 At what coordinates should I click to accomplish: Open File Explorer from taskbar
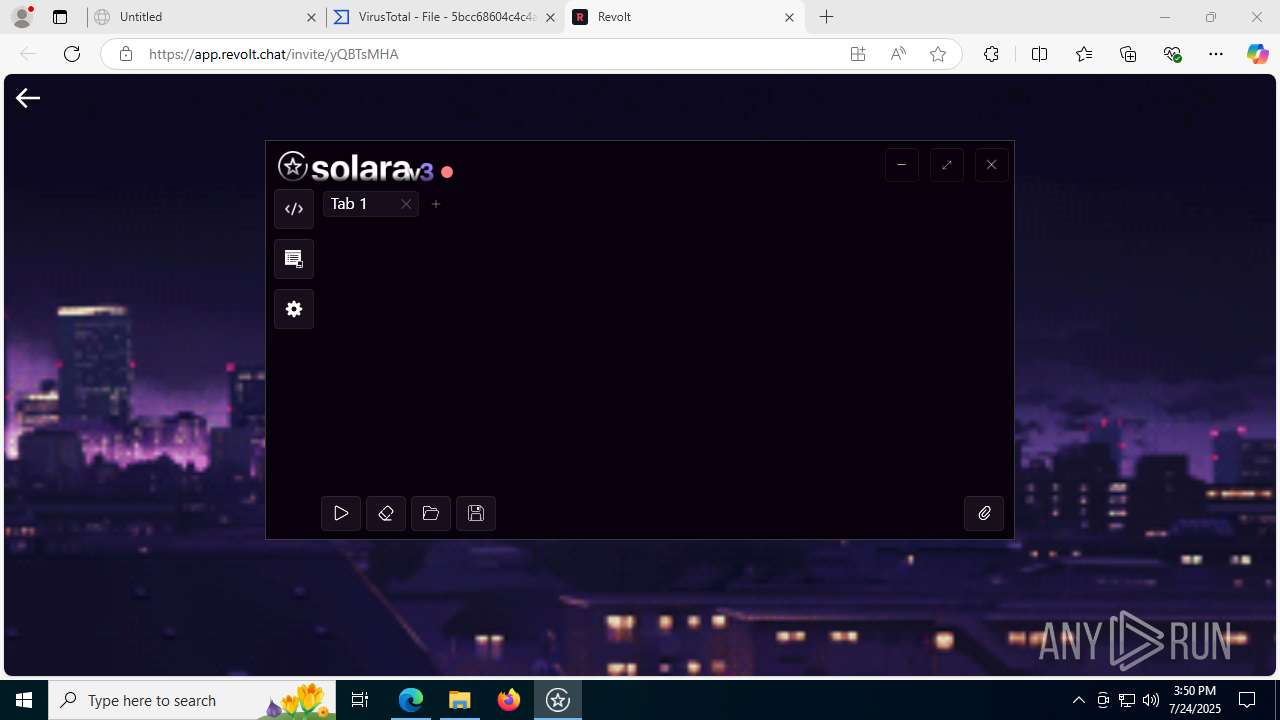click(460, 700)
